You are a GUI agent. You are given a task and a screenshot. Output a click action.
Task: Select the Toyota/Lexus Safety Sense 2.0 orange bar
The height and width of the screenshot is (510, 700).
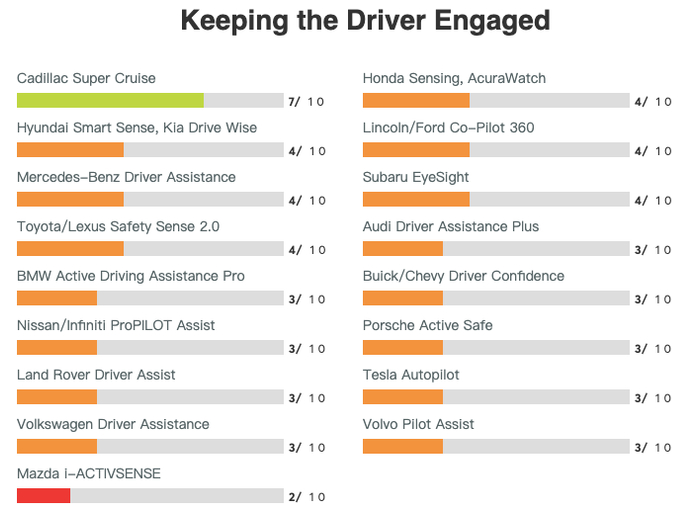70,249
